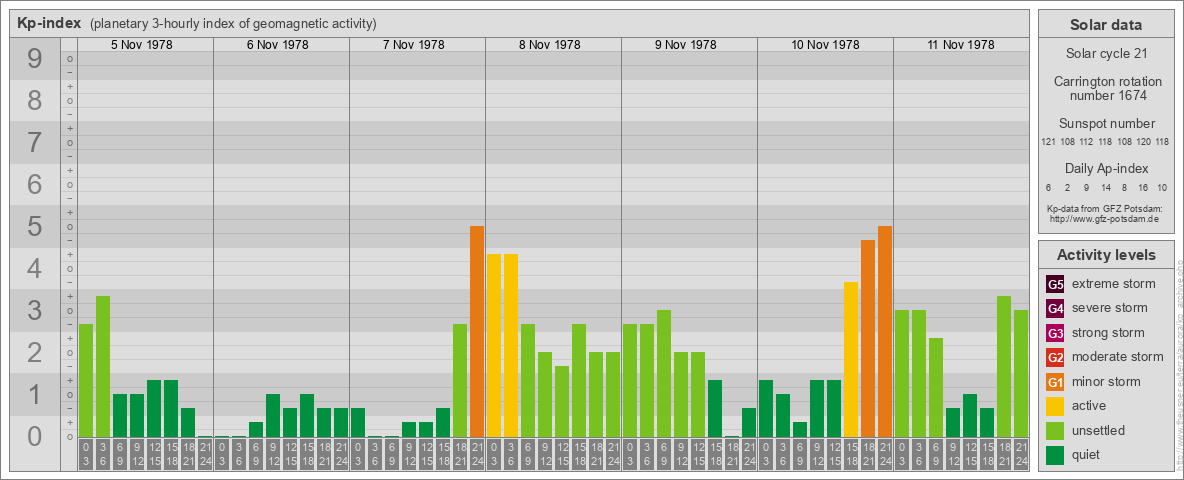Click the Solar data panel header
This screenshot has width=1184, height=480.
(x=1105, y=25)
